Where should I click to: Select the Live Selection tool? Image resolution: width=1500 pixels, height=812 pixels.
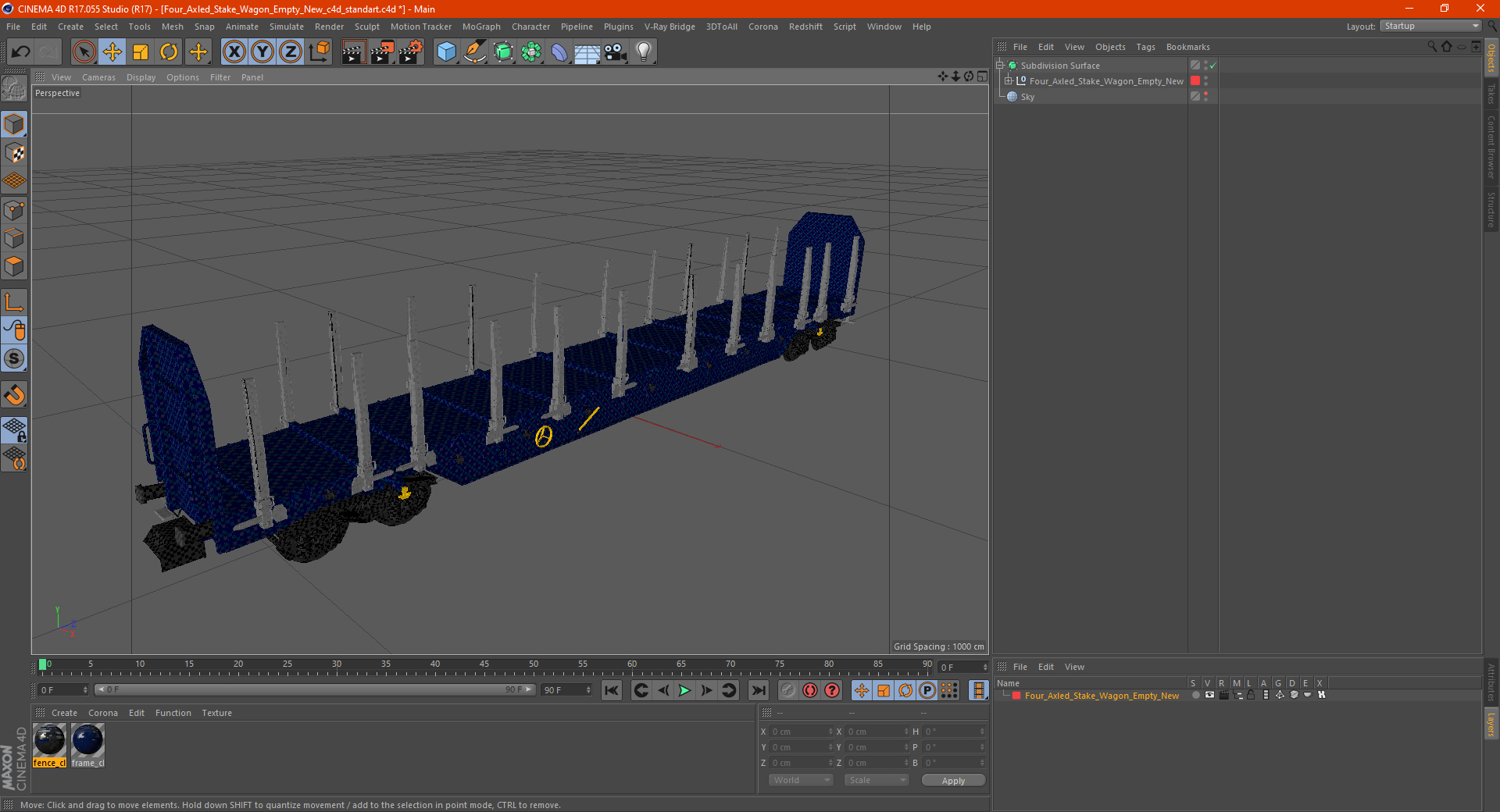(x=84, y=52)
